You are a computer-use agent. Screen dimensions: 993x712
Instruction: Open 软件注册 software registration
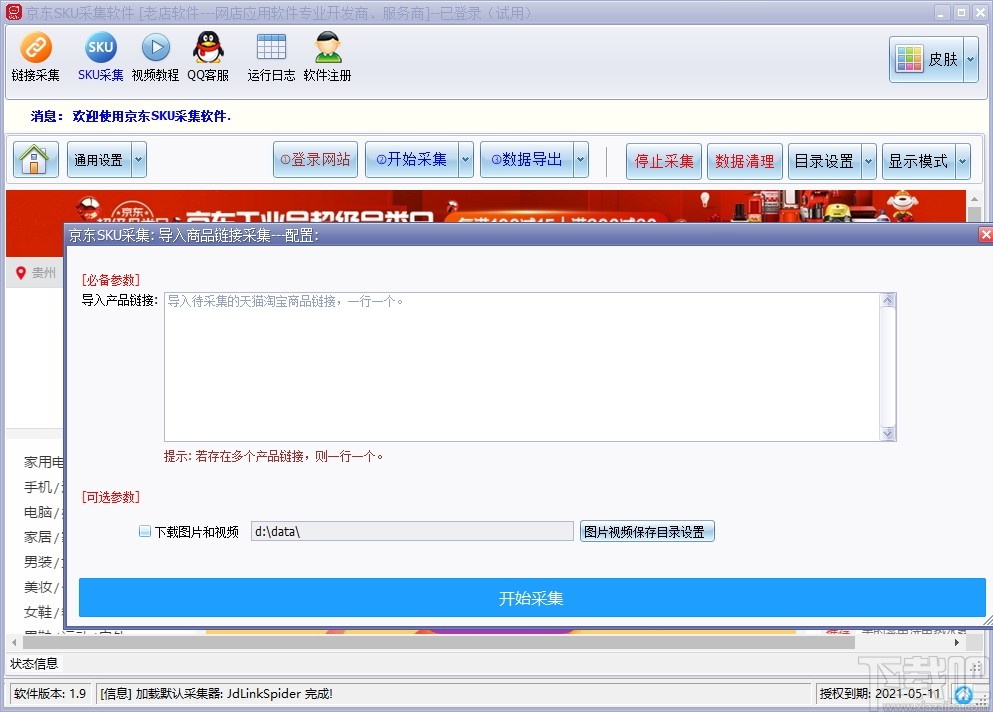(x=327, y=57)
